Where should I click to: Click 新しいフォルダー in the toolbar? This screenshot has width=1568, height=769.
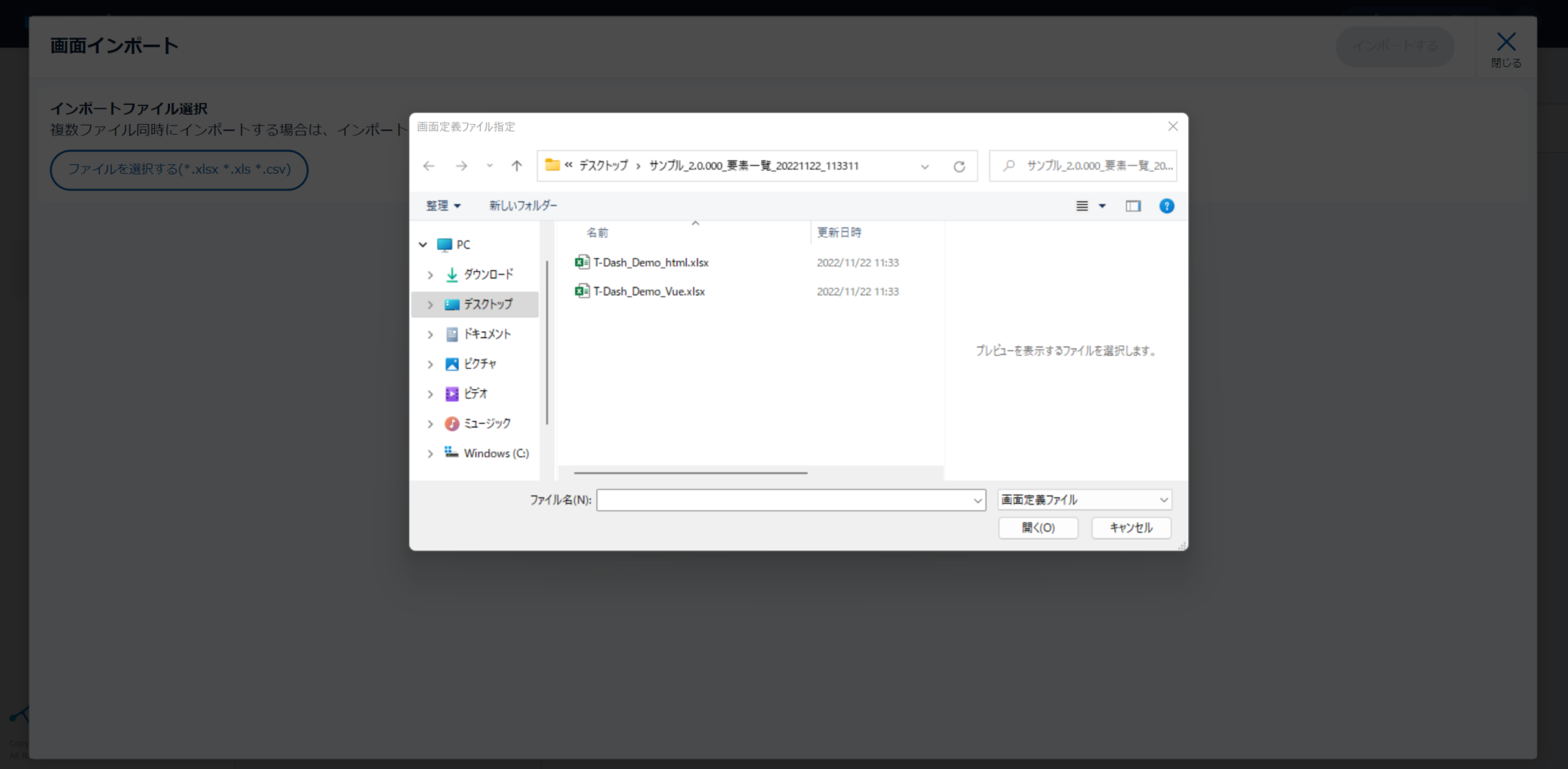pyautogui.click(x=523, y=206)
